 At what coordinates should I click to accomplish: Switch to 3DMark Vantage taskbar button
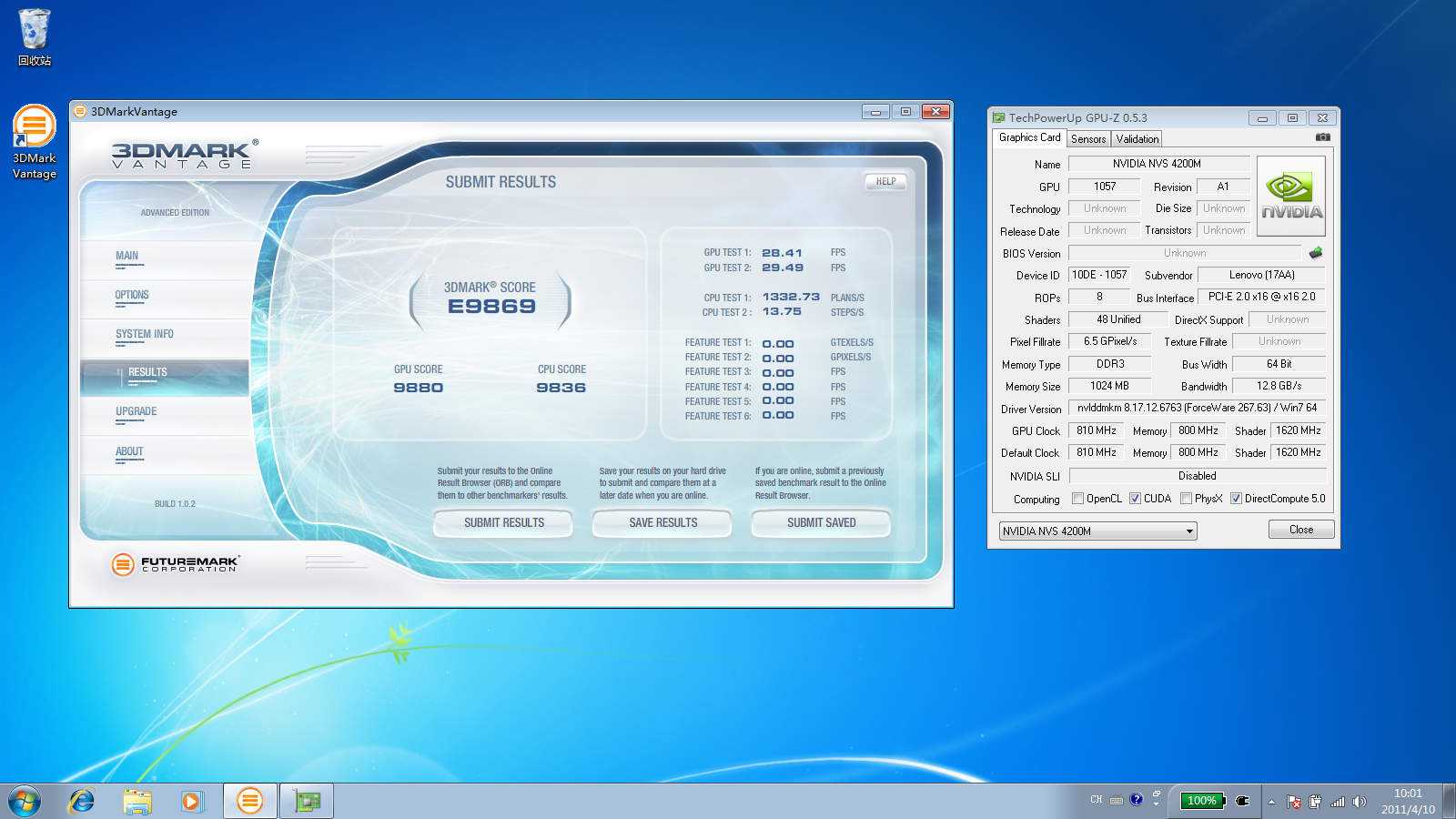[x=249, y=801]
